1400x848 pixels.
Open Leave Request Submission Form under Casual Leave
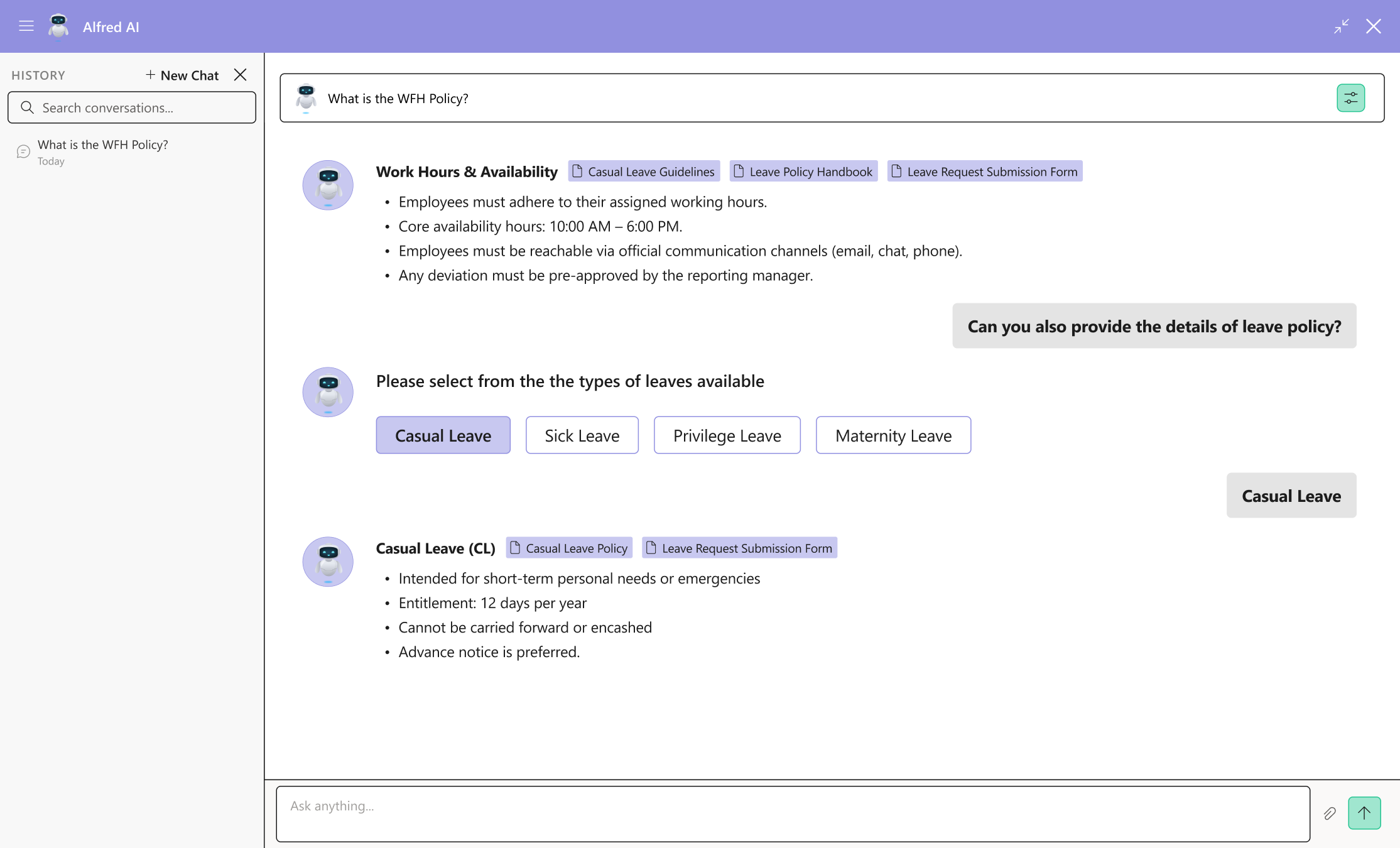pos(739,548)
